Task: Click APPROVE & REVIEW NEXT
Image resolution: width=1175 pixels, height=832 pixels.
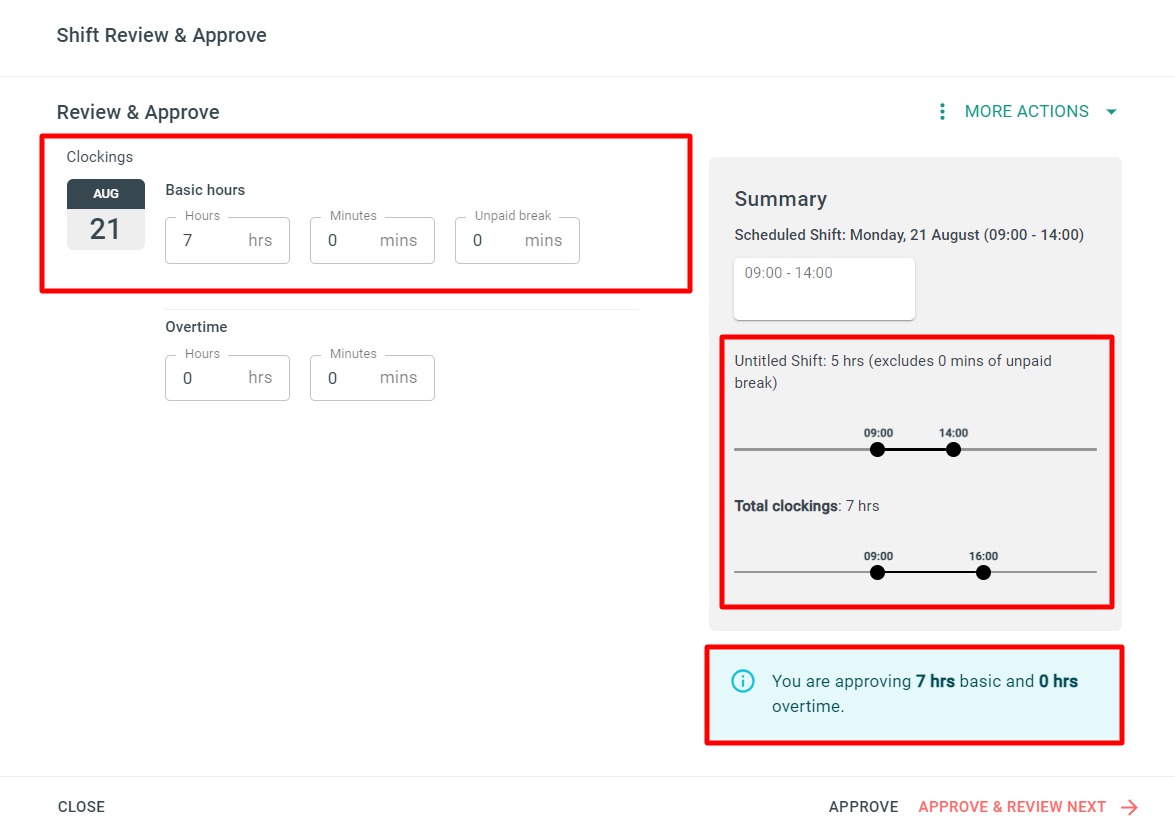Action: 1012,807
